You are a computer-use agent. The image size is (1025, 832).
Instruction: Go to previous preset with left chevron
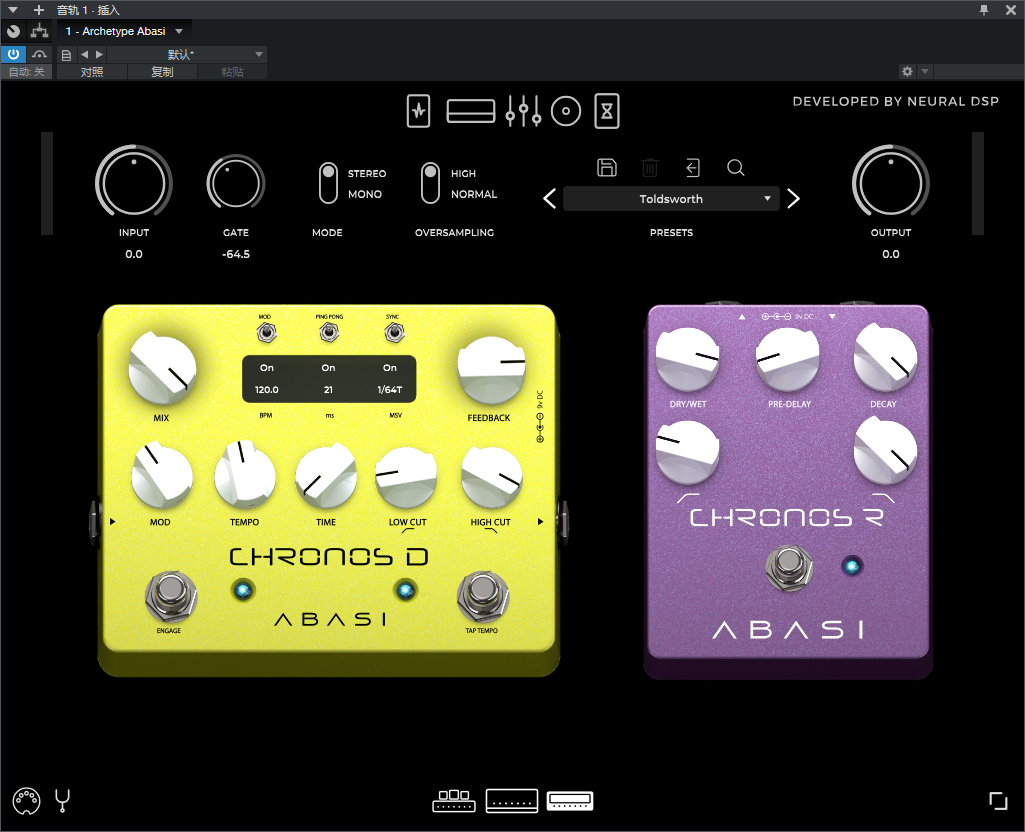(550, 199)
